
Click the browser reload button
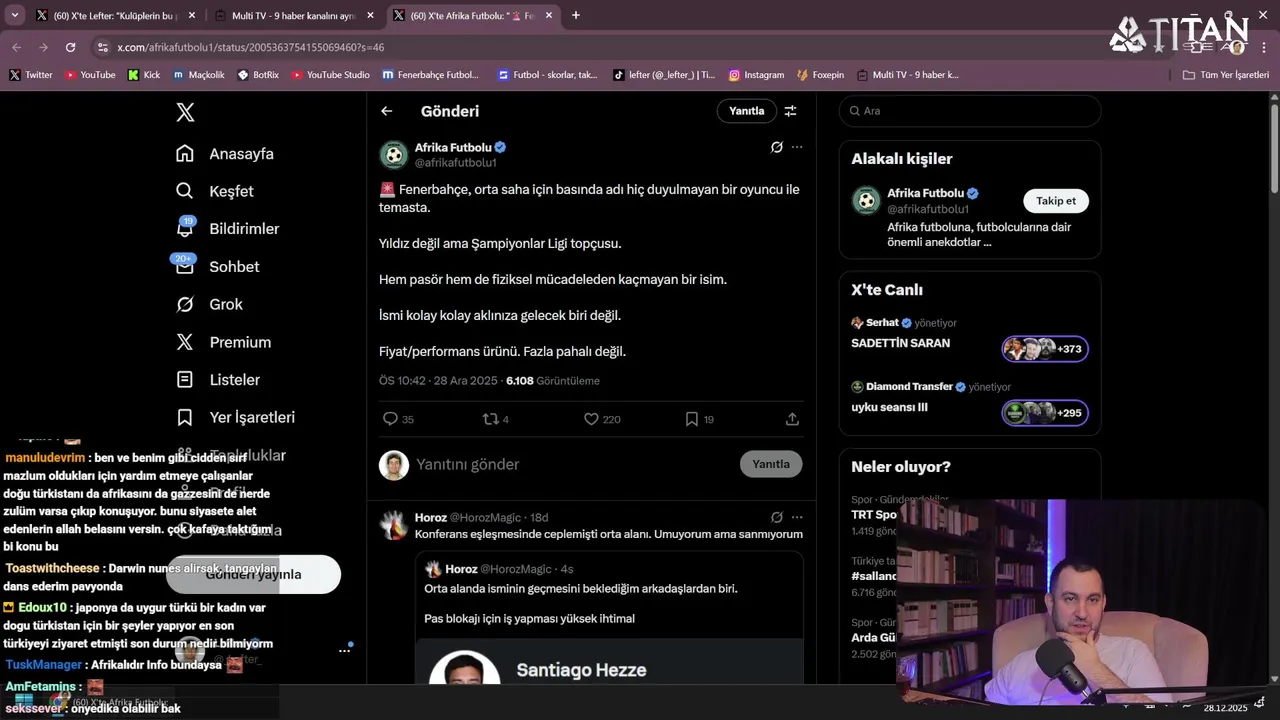70,47
